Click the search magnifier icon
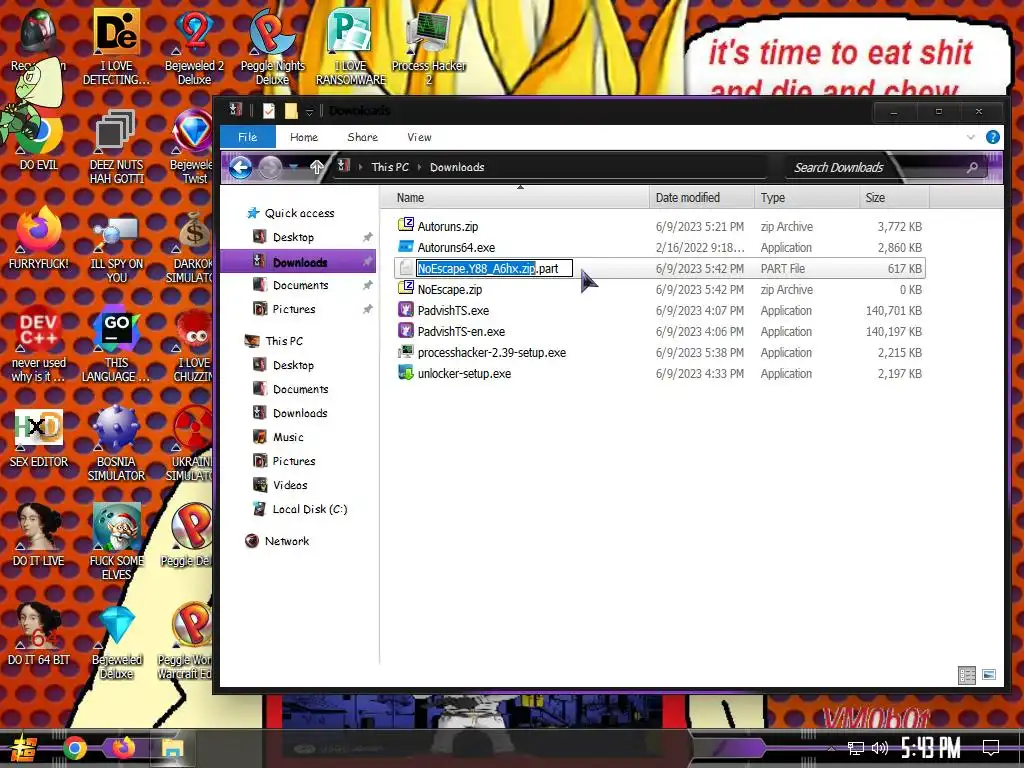Viewport: 1024px width, 768px height. point(972,168)
